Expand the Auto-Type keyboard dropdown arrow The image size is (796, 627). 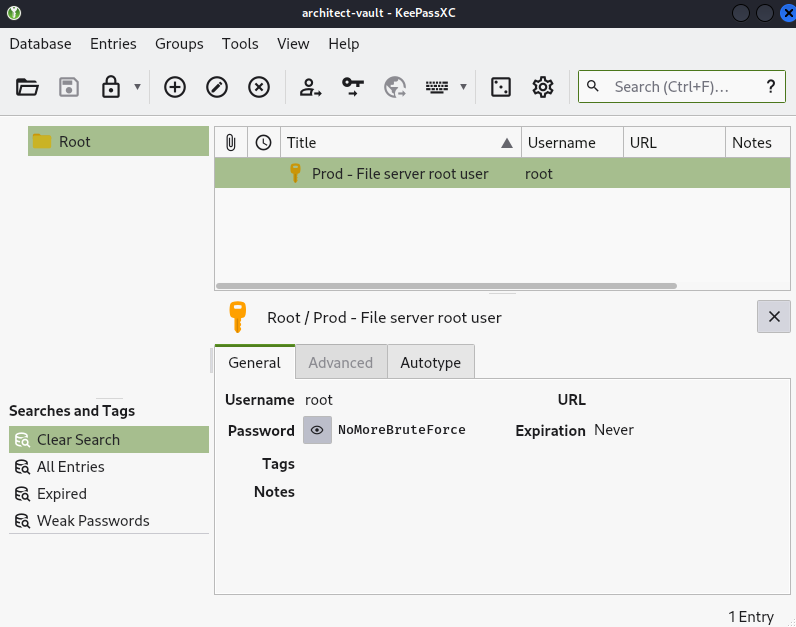pyautogui.click(x=463, y=87)
